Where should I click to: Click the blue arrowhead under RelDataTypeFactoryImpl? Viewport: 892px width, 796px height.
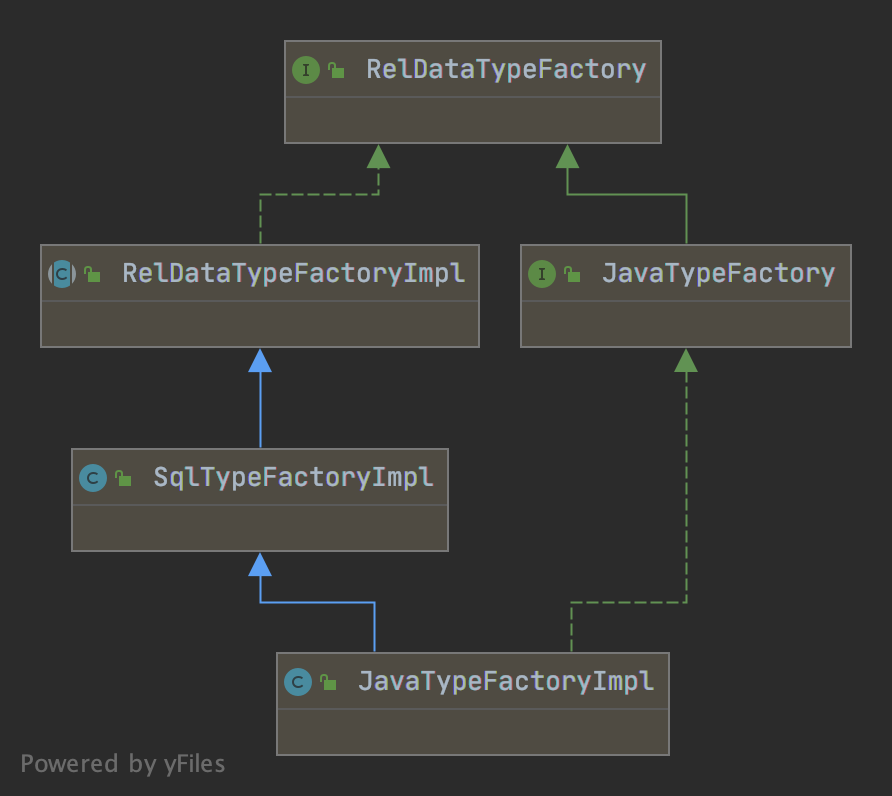[x=260, y=360]
